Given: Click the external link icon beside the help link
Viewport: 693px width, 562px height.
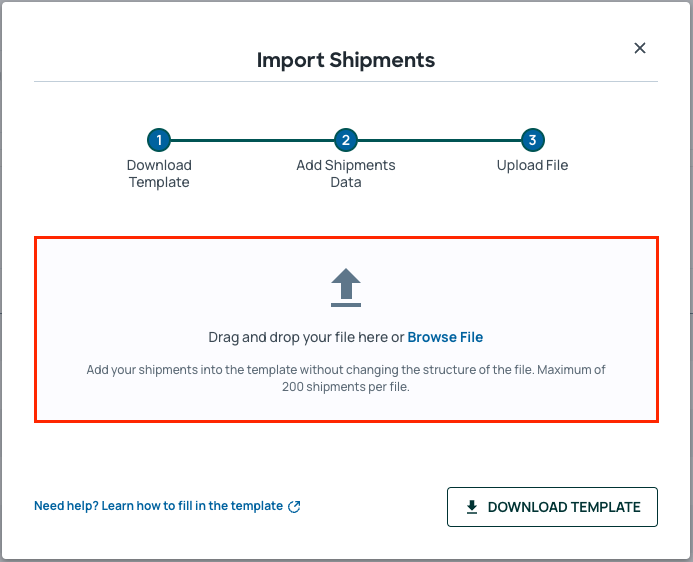Looking at the screenshot, I should click(294, 507).
